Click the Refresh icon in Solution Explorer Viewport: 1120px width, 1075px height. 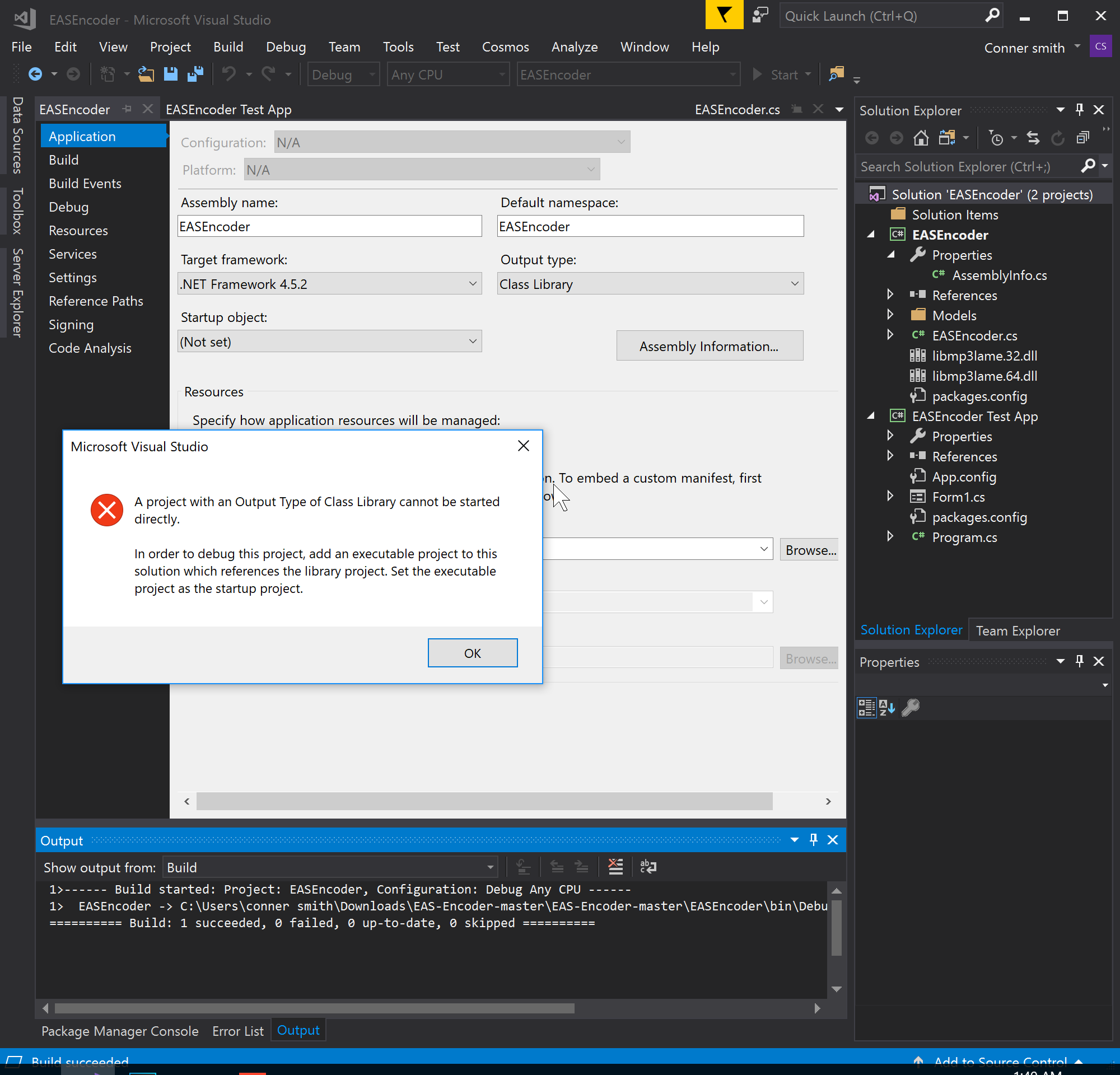point(1058,138)
